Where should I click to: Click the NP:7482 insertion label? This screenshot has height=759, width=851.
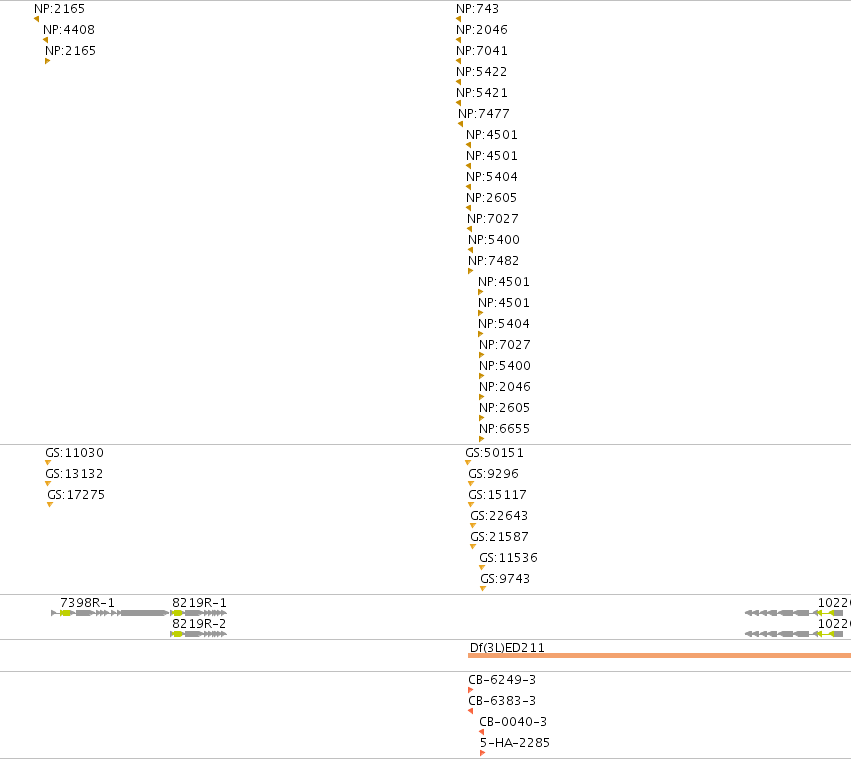[493, 261]
